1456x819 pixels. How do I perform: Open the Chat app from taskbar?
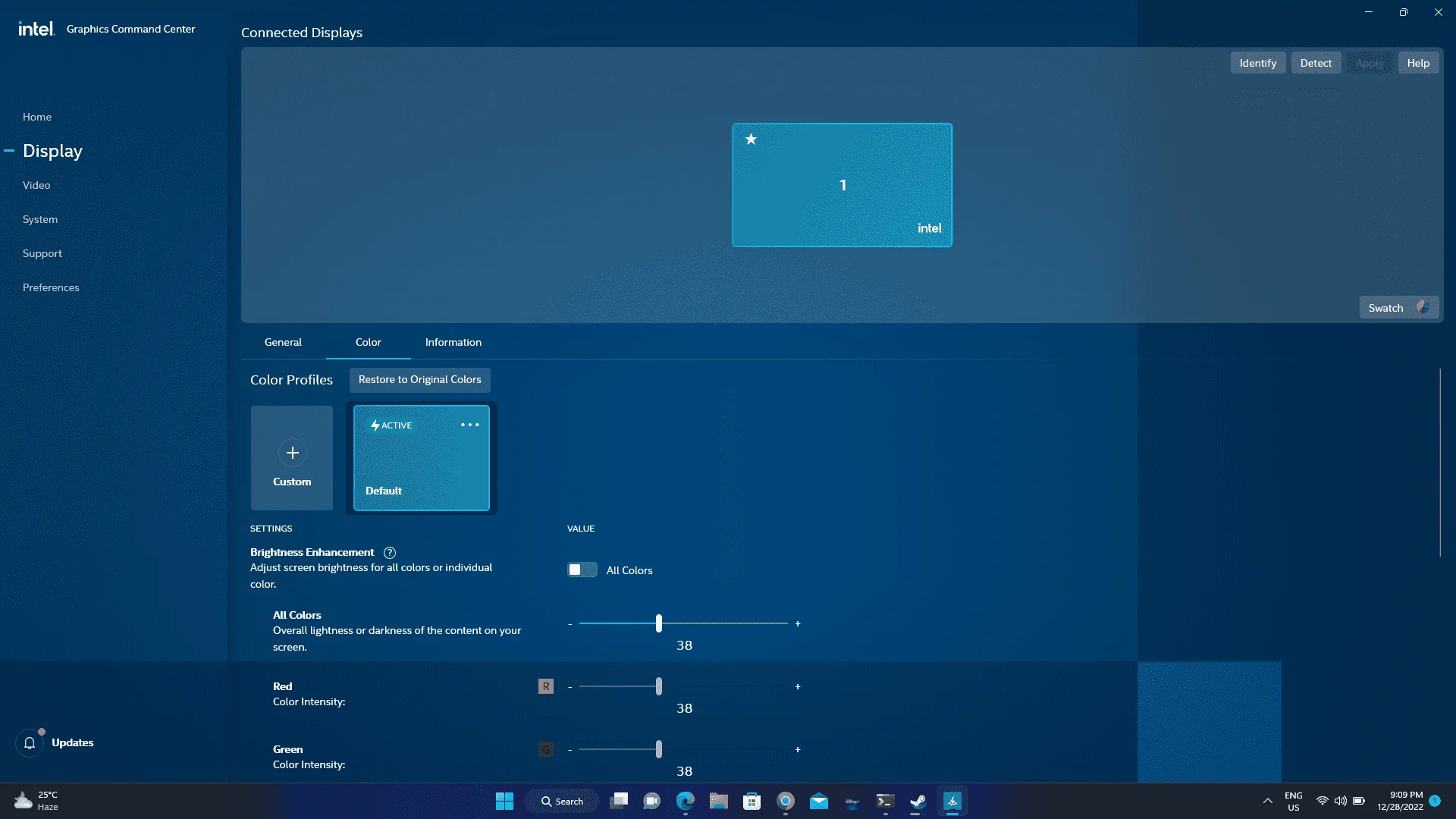pos(652,801)
